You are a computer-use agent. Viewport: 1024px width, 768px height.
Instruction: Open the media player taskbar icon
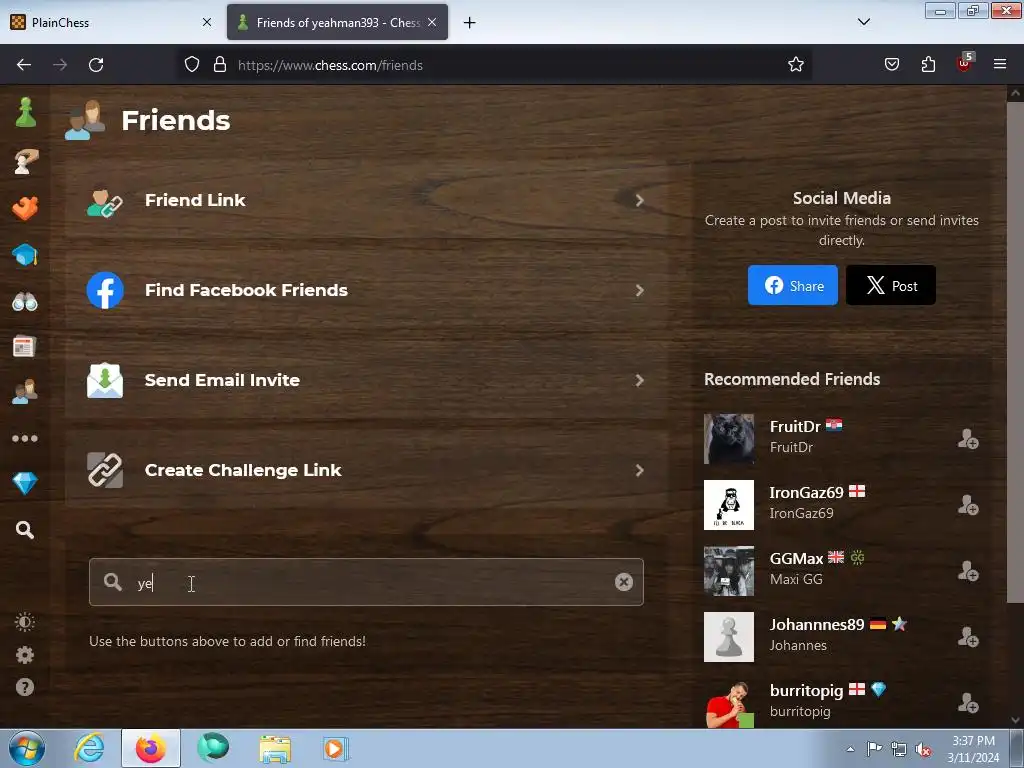coord(336,749)
